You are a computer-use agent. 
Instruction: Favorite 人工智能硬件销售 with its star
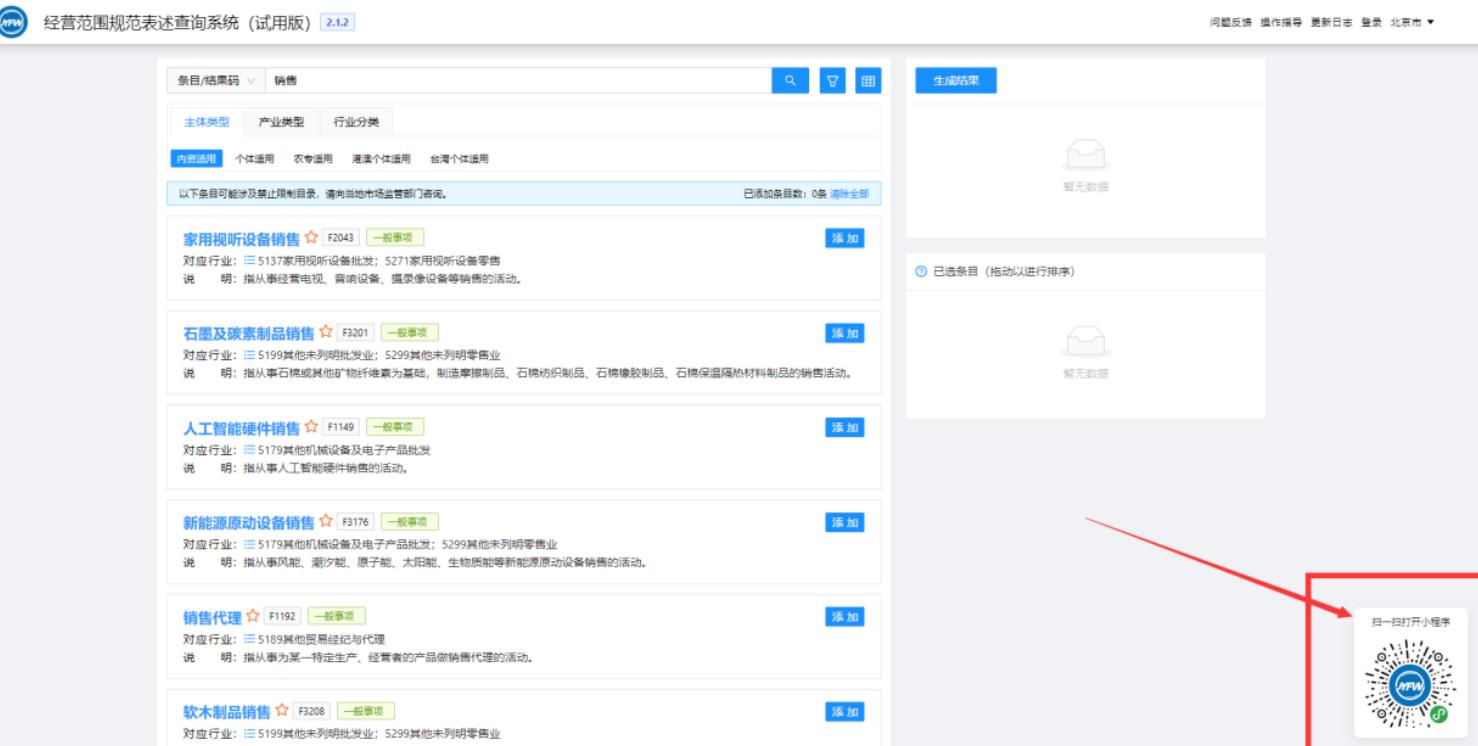point(311,427)
